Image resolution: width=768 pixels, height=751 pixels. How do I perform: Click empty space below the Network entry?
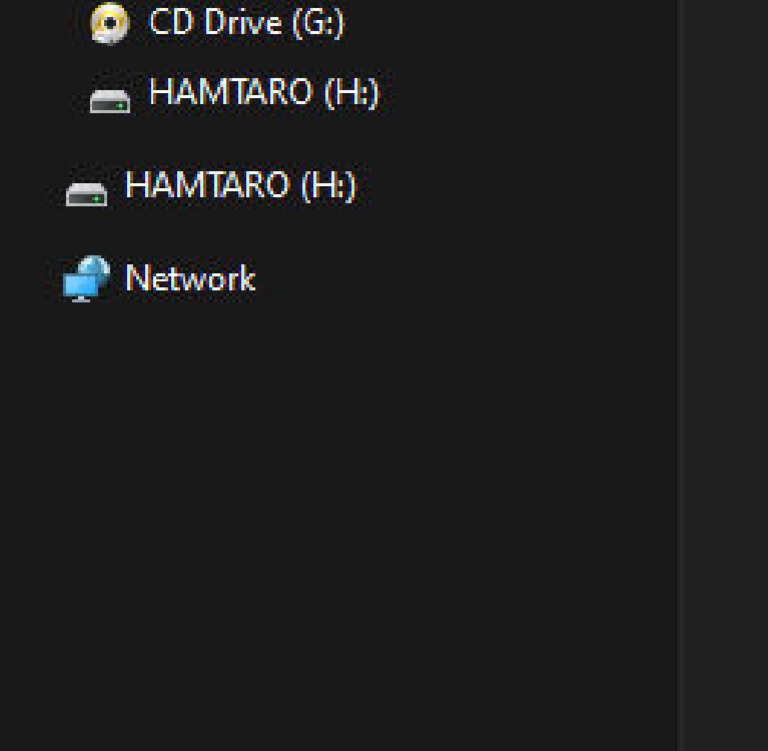pyautogui.click(x=300, y=500)
